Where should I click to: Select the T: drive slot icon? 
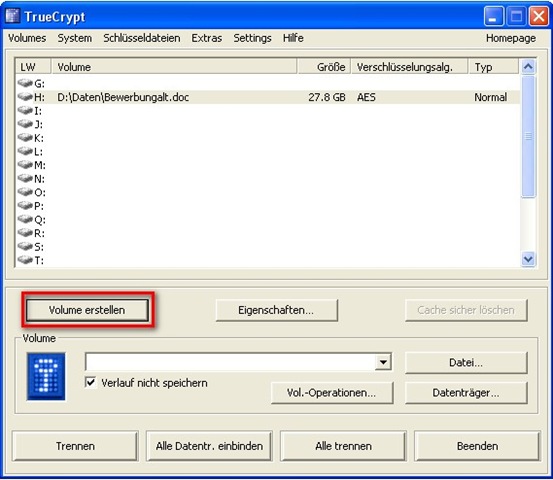(x=25, y=260)
